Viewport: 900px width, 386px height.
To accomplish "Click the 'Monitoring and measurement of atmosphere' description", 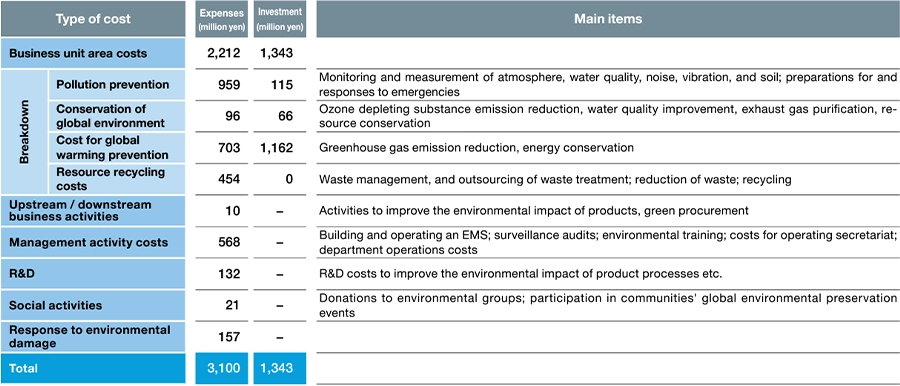I will (x=608, y=84).
